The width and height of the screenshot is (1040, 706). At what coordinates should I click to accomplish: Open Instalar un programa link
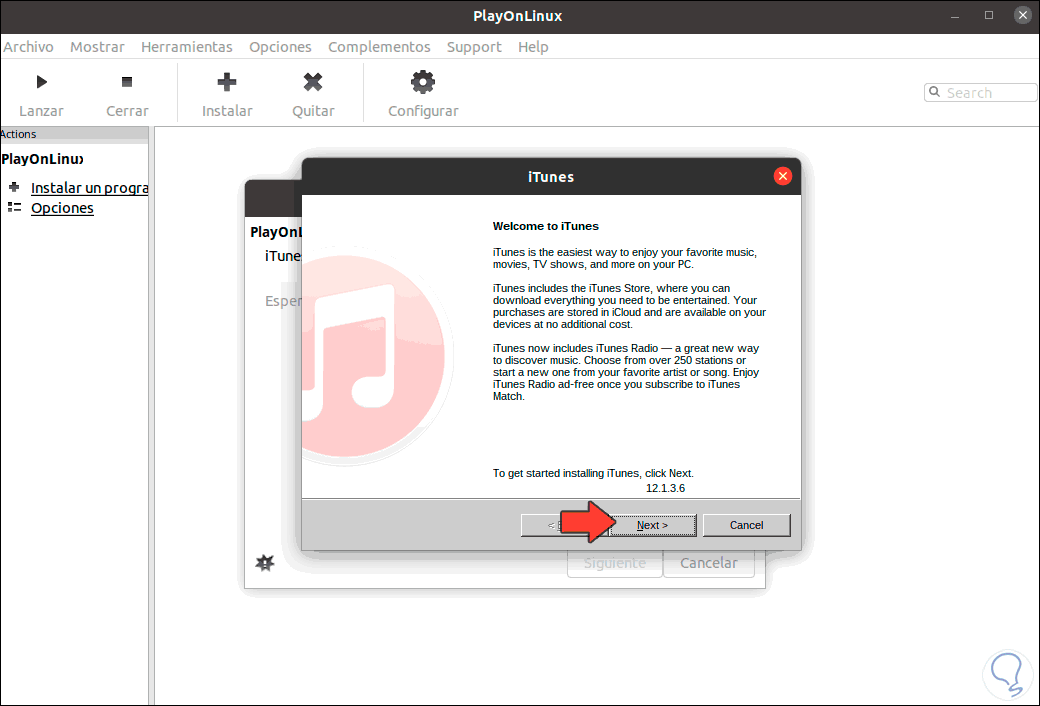(x=90, y=188)
